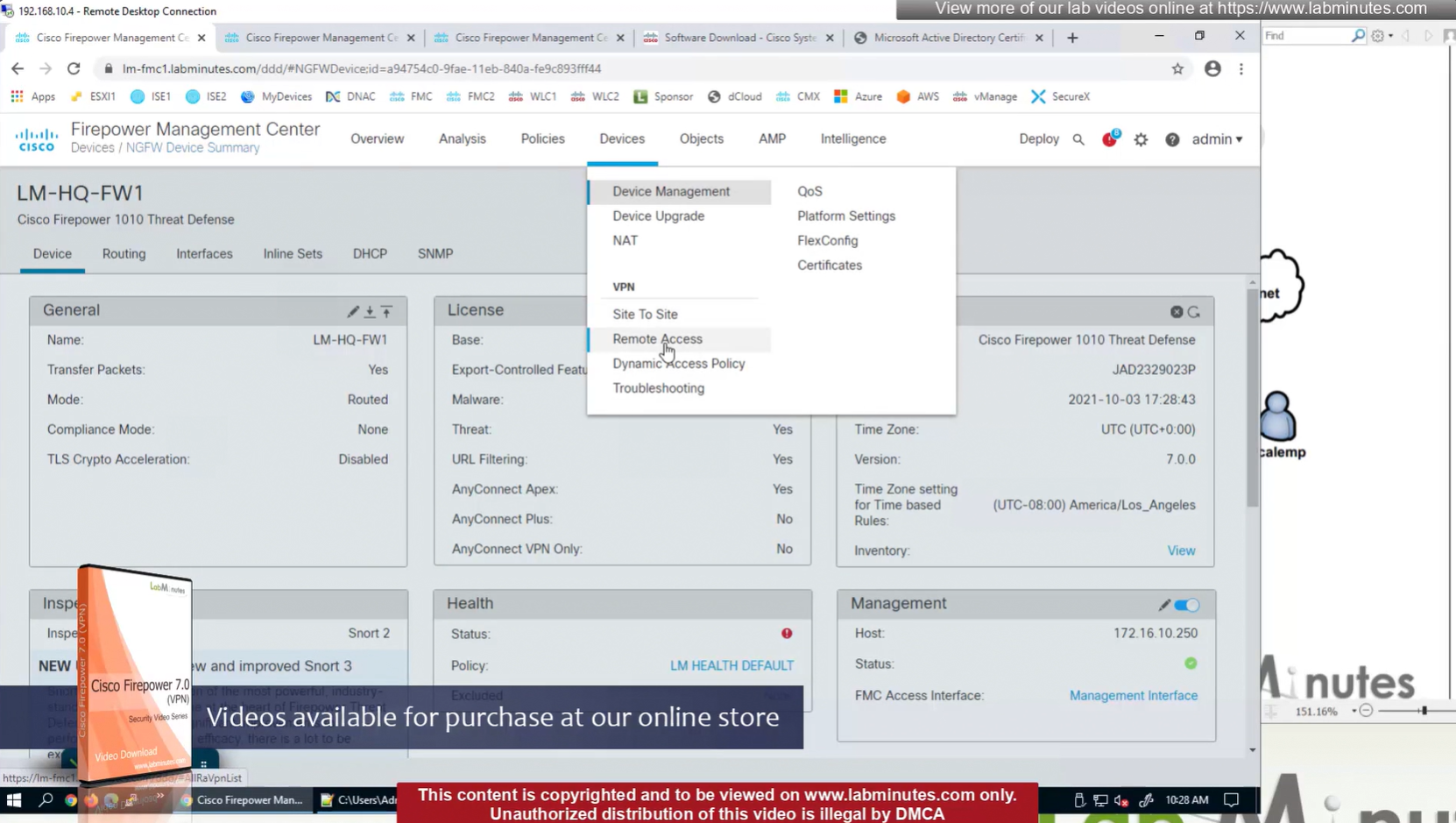Refresh the System panel with the reload icon
This screenshot has width=1456, height=823.
[x=1194, y=312]
